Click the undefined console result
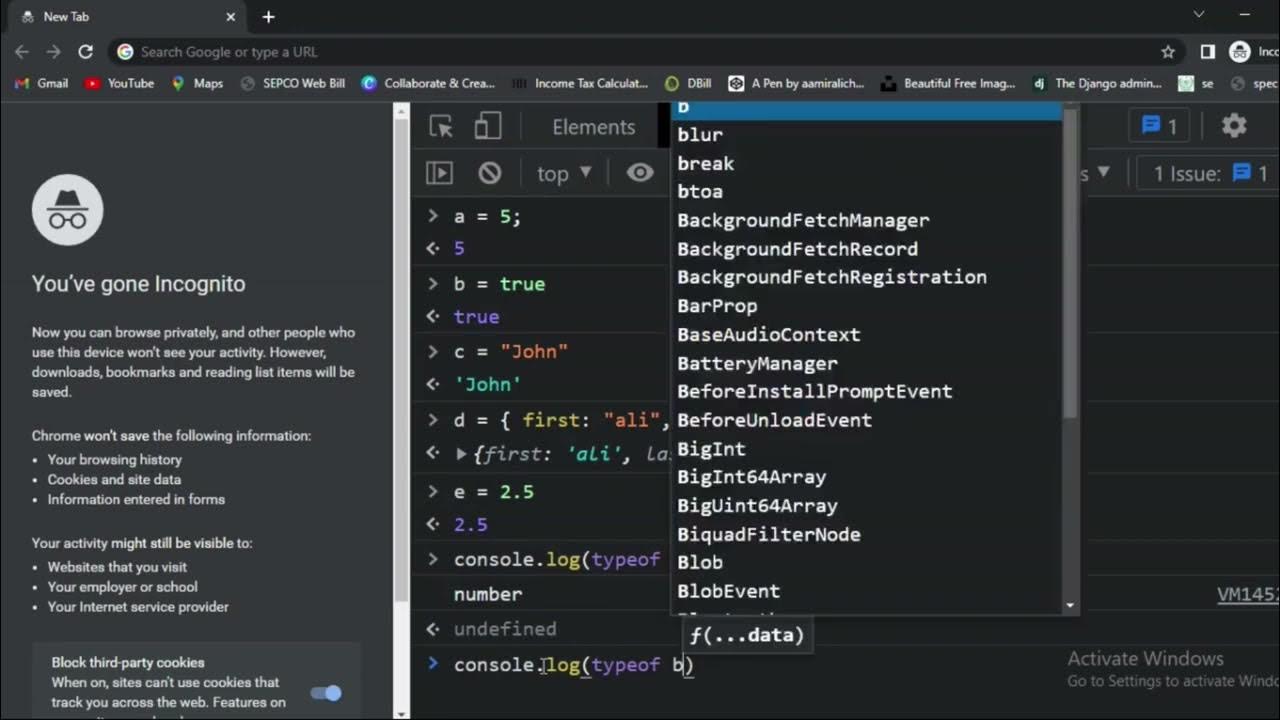This screenshot has width=1280, height=720. click(x=504, y=629)
